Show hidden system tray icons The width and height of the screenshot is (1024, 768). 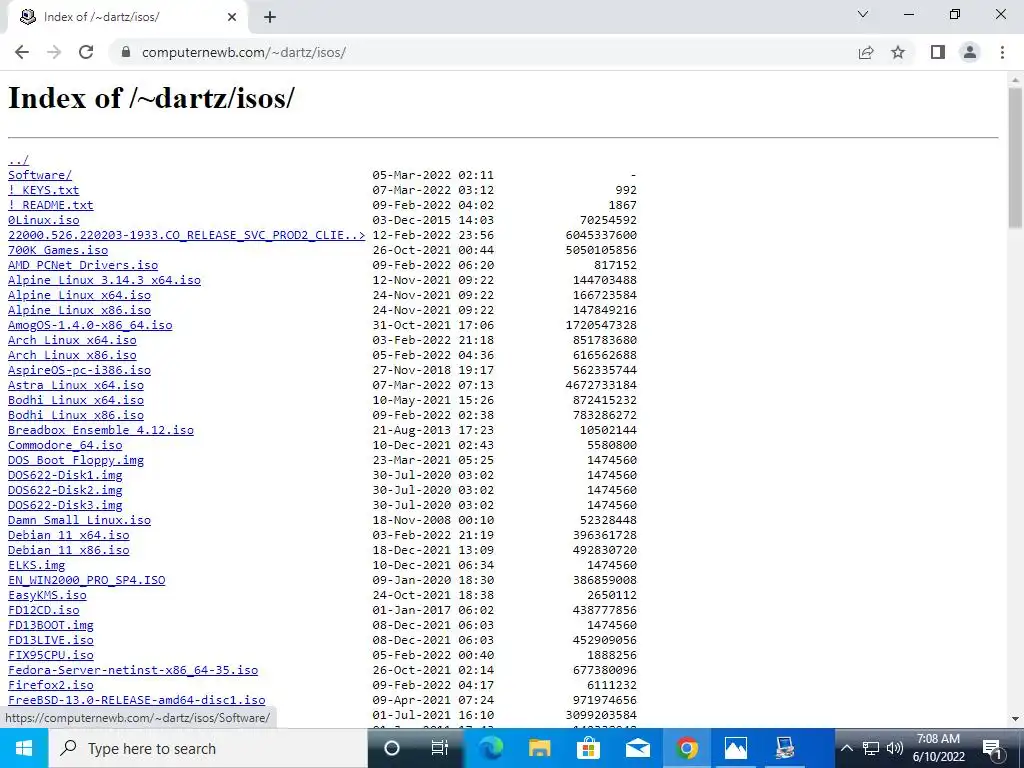coord(846,748)
